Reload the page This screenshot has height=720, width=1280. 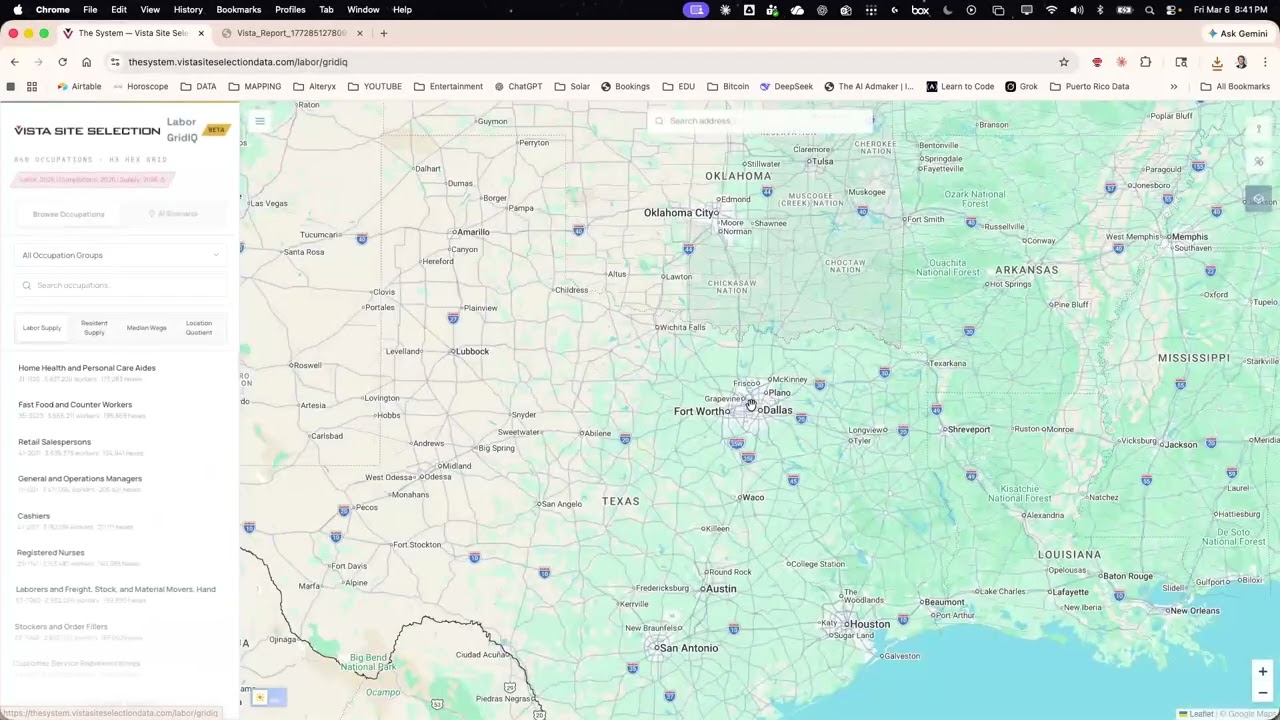point(62,62)
